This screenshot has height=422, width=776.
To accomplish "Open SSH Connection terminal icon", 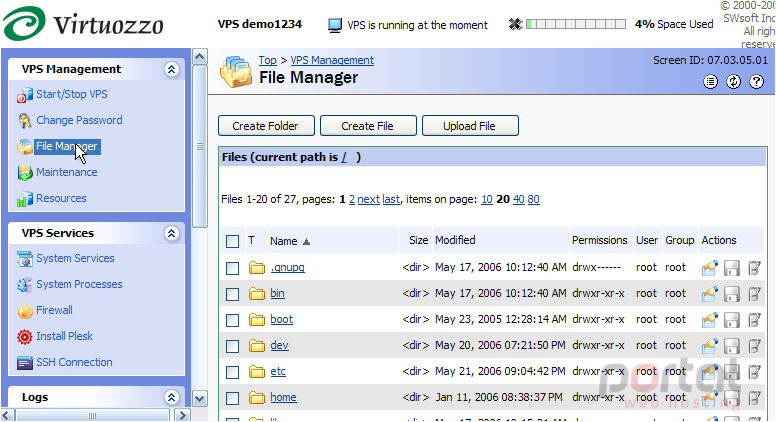I will (x=25, y=362).
